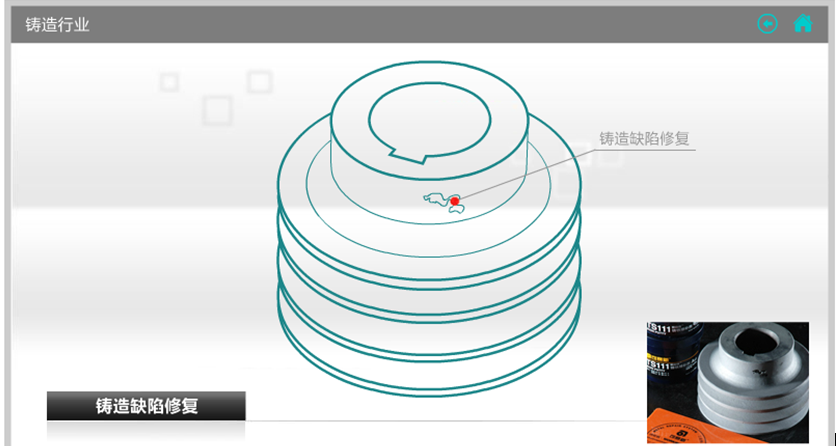Open the black 铸造缺陷修复 banner button
This screenshot has height=447, width=836.
click(146, 406)
